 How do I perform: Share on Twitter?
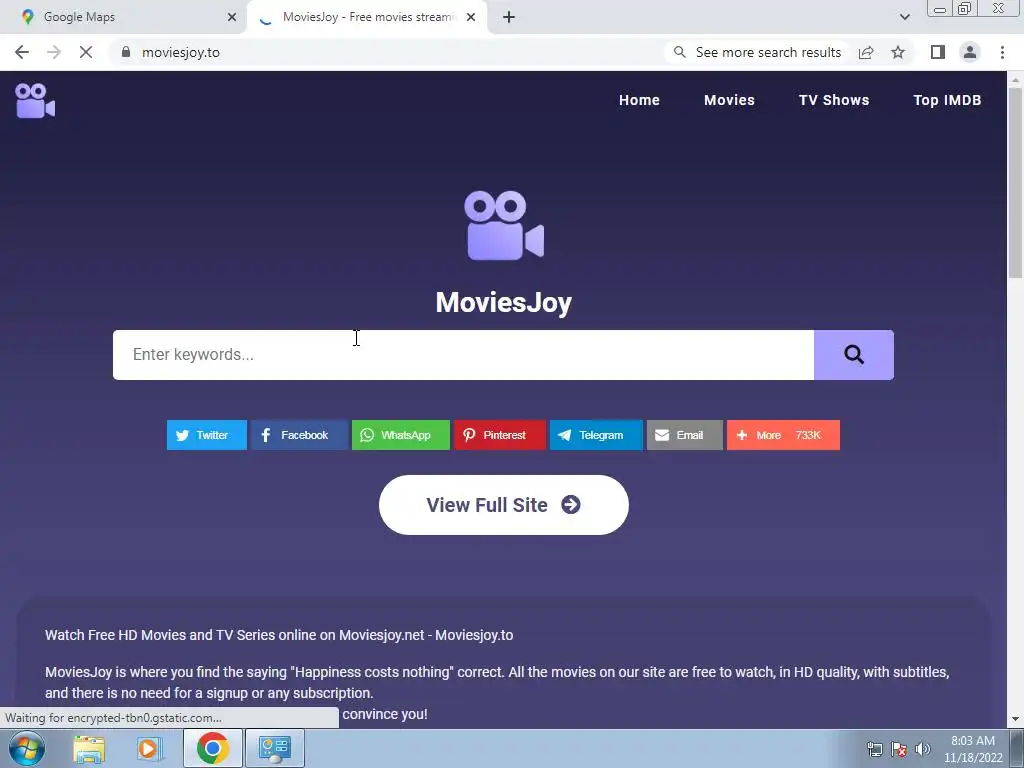pyautogui.click(x=206, y=435)
